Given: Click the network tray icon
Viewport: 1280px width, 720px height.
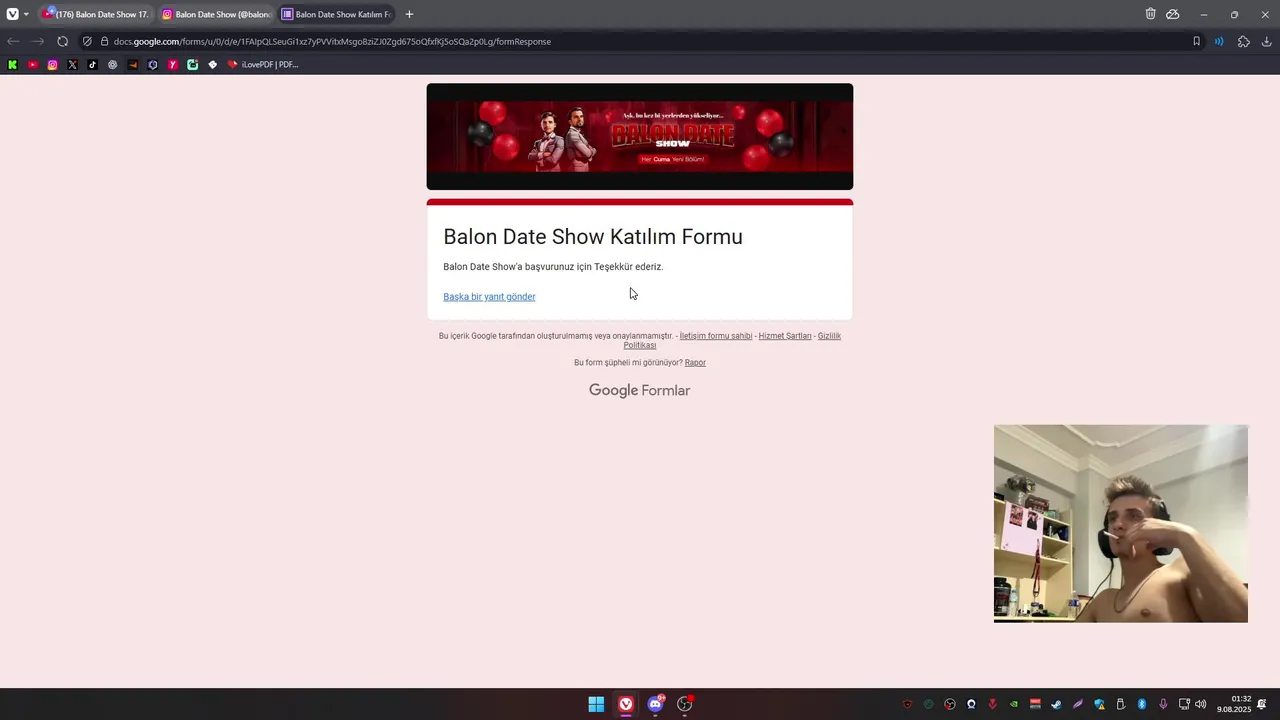Looking at the screenshot, I should click(1184, 704).
